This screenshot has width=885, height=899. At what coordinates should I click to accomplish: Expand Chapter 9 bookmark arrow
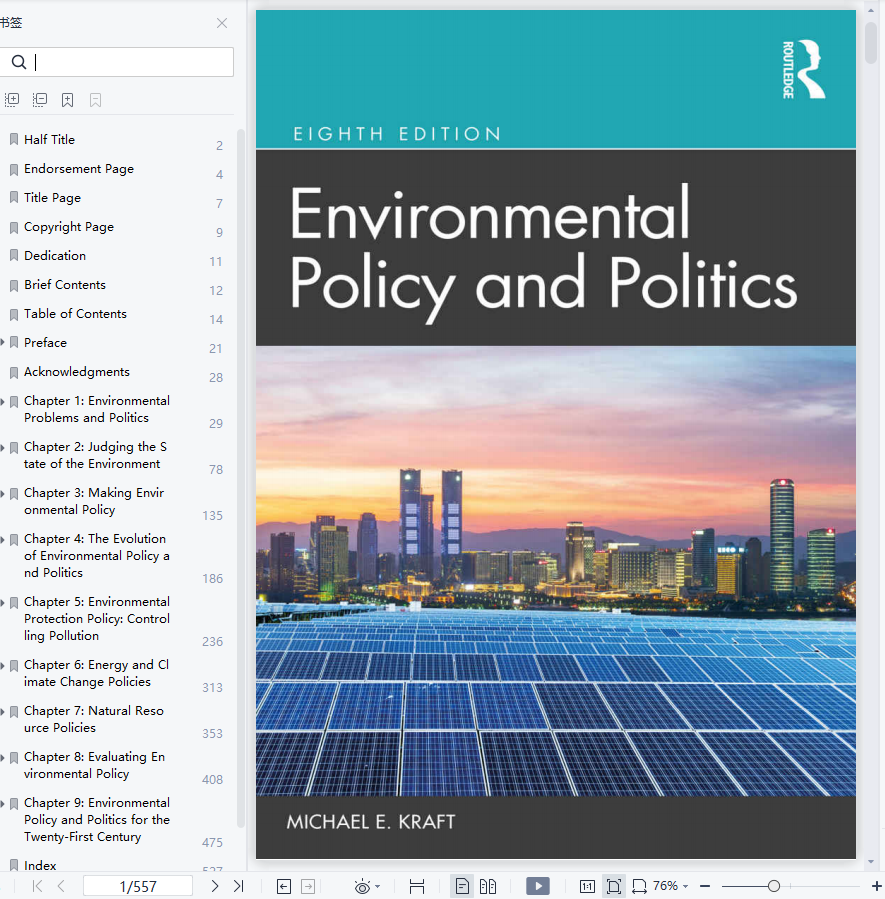(3, 804)
